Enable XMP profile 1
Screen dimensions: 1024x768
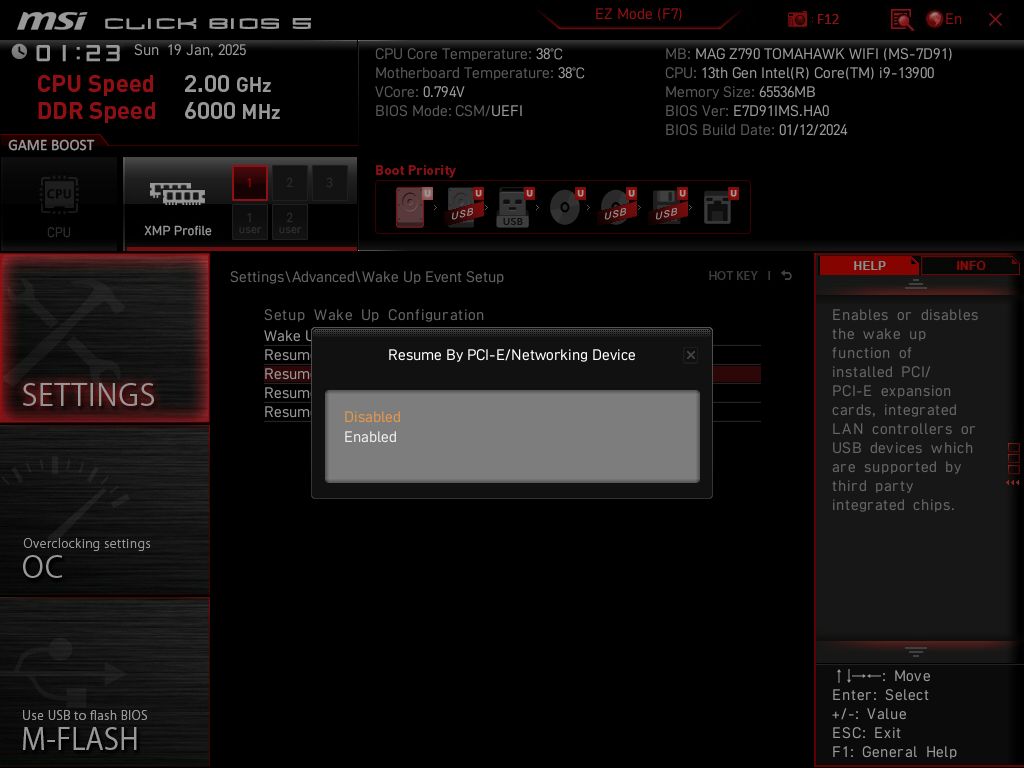pyautogui.click(x=249, y=183)
